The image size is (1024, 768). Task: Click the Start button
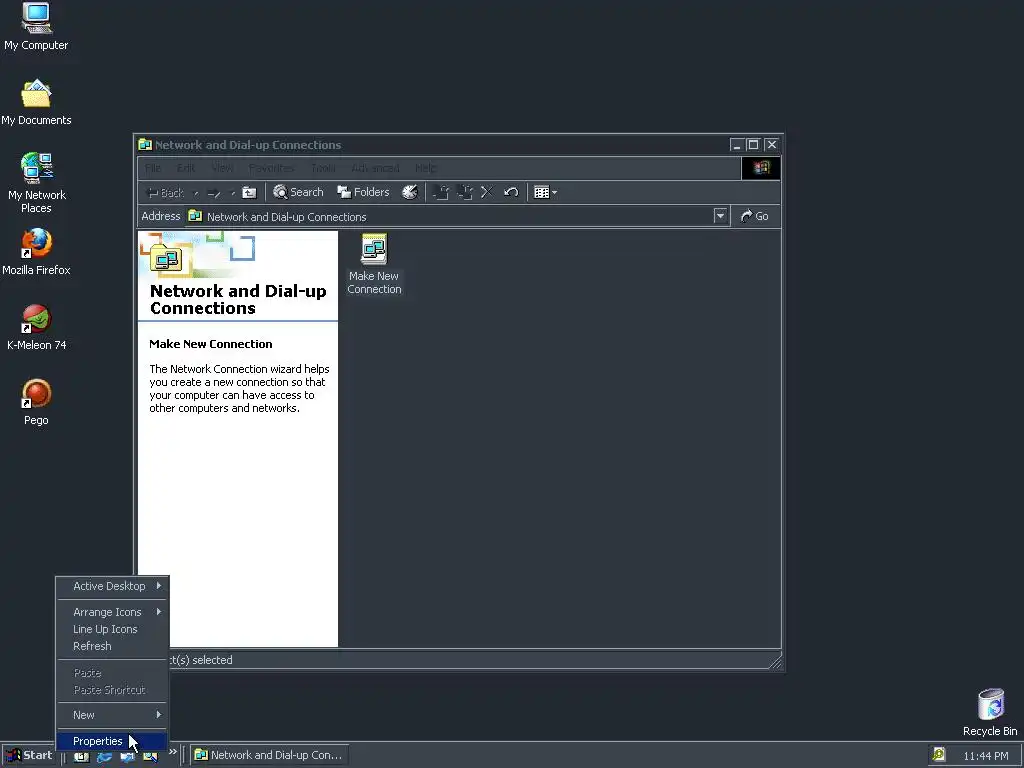[x=30, y=756]
